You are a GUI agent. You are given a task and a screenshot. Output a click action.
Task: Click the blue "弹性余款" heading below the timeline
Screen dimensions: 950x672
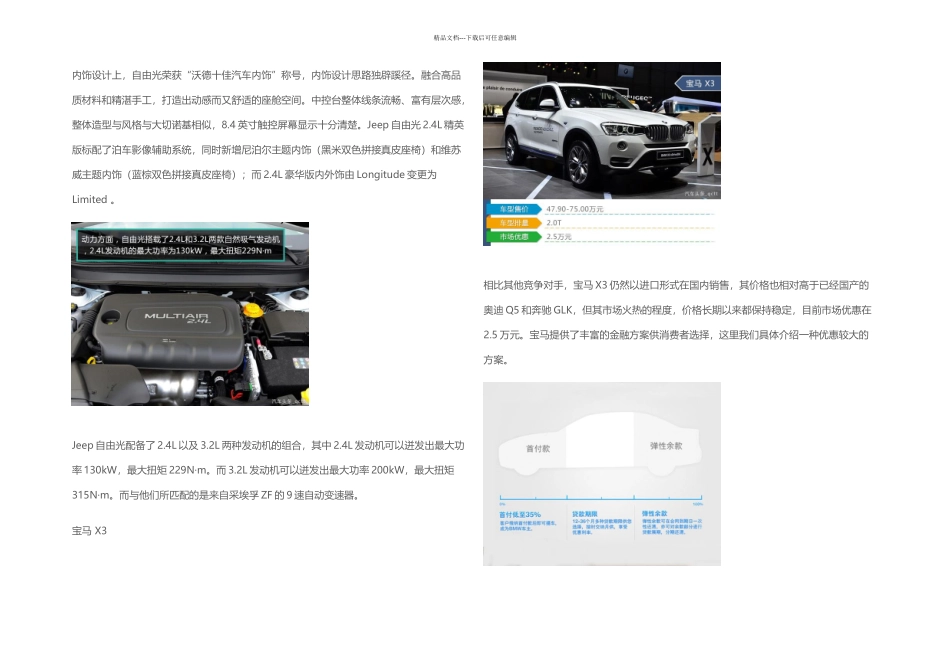click(x=655, y=513)
